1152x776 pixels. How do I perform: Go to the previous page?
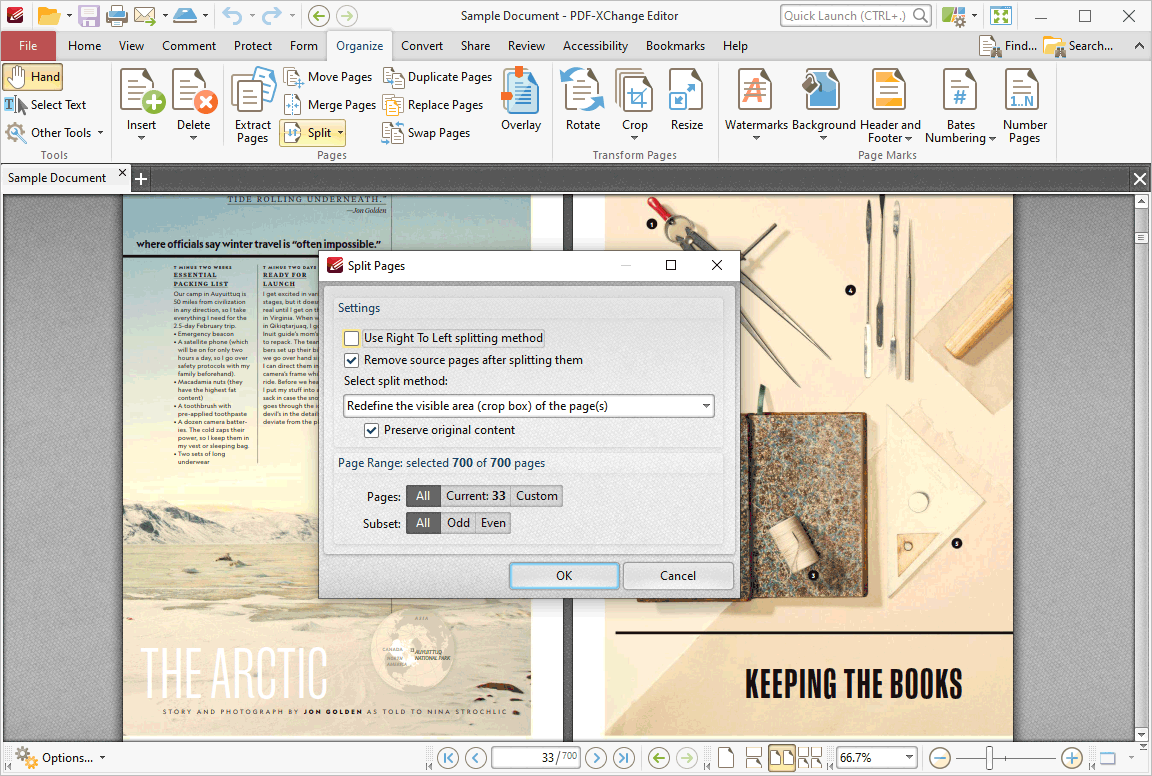(475, 758)
